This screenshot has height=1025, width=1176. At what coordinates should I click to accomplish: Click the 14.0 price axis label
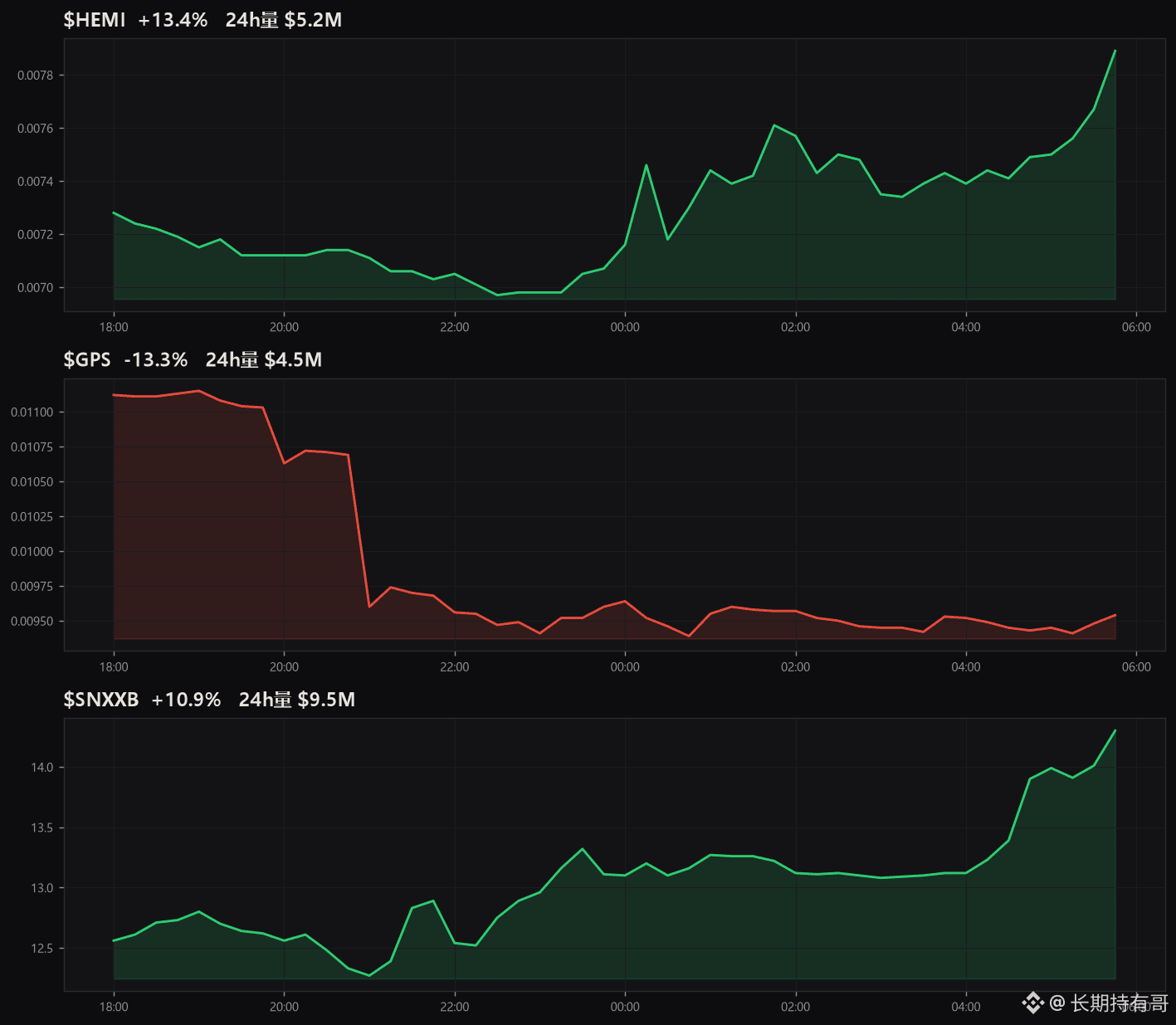(42, 768)
